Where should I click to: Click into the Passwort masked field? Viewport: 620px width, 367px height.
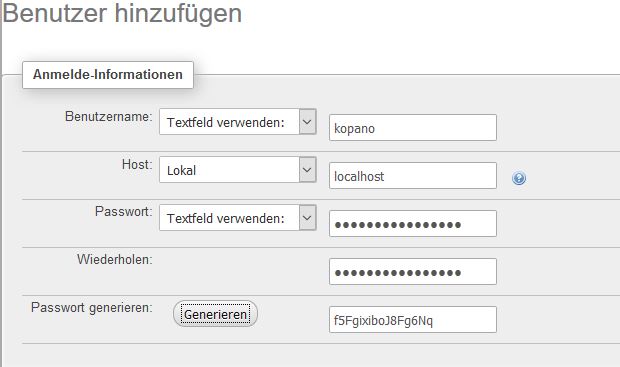tap(413, 223)
